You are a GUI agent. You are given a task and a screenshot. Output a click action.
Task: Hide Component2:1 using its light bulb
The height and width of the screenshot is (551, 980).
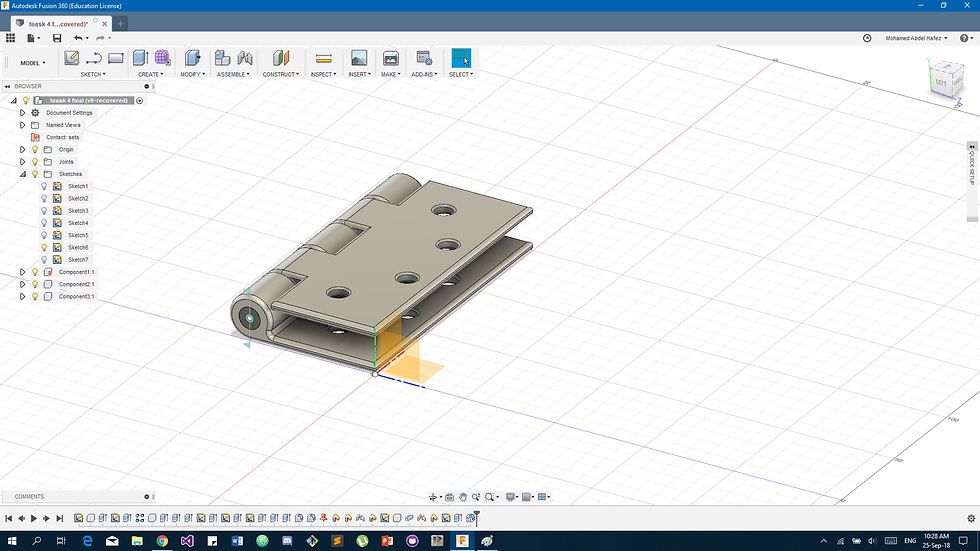[34, 284]
